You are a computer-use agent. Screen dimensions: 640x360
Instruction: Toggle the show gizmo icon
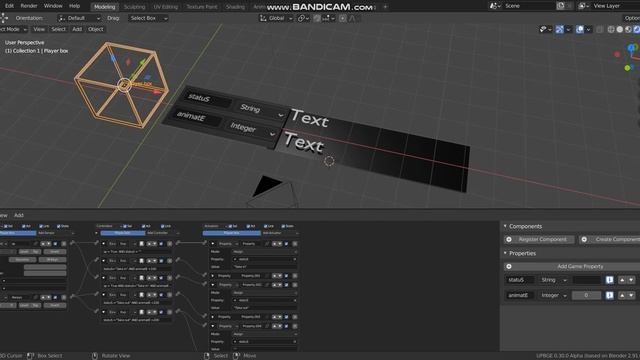[x=560, y=29]
